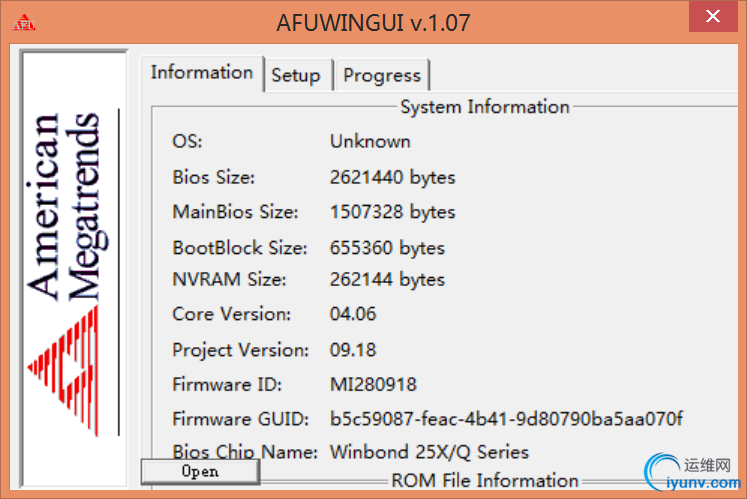Click the Core Version value 04.06
The width and height of the screenshot is (747, 499).
pos(353,314)
